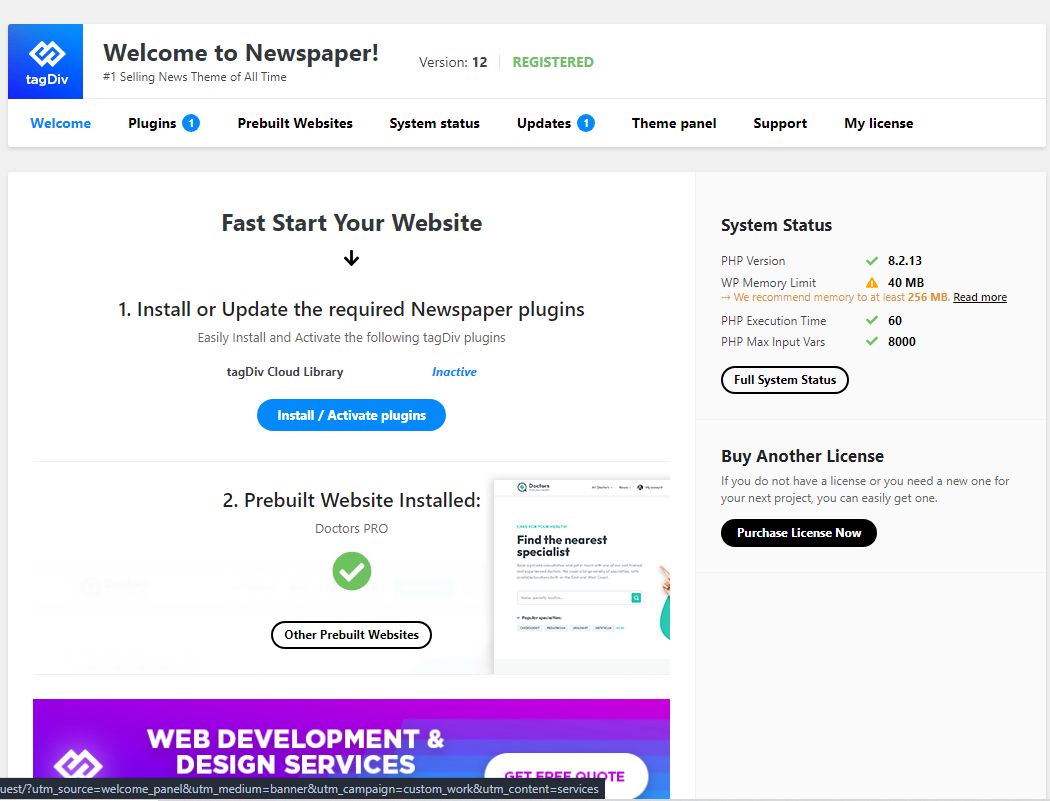1050x801 pixels.
Task: Click the Doctors PRO website preview thumbnail
Action: click(581, 576)
